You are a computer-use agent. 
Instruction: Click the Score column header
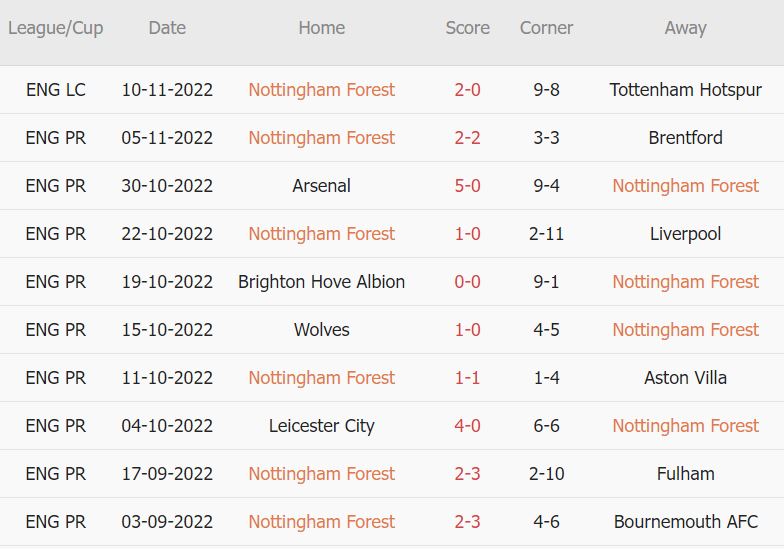tap(467, 28)
